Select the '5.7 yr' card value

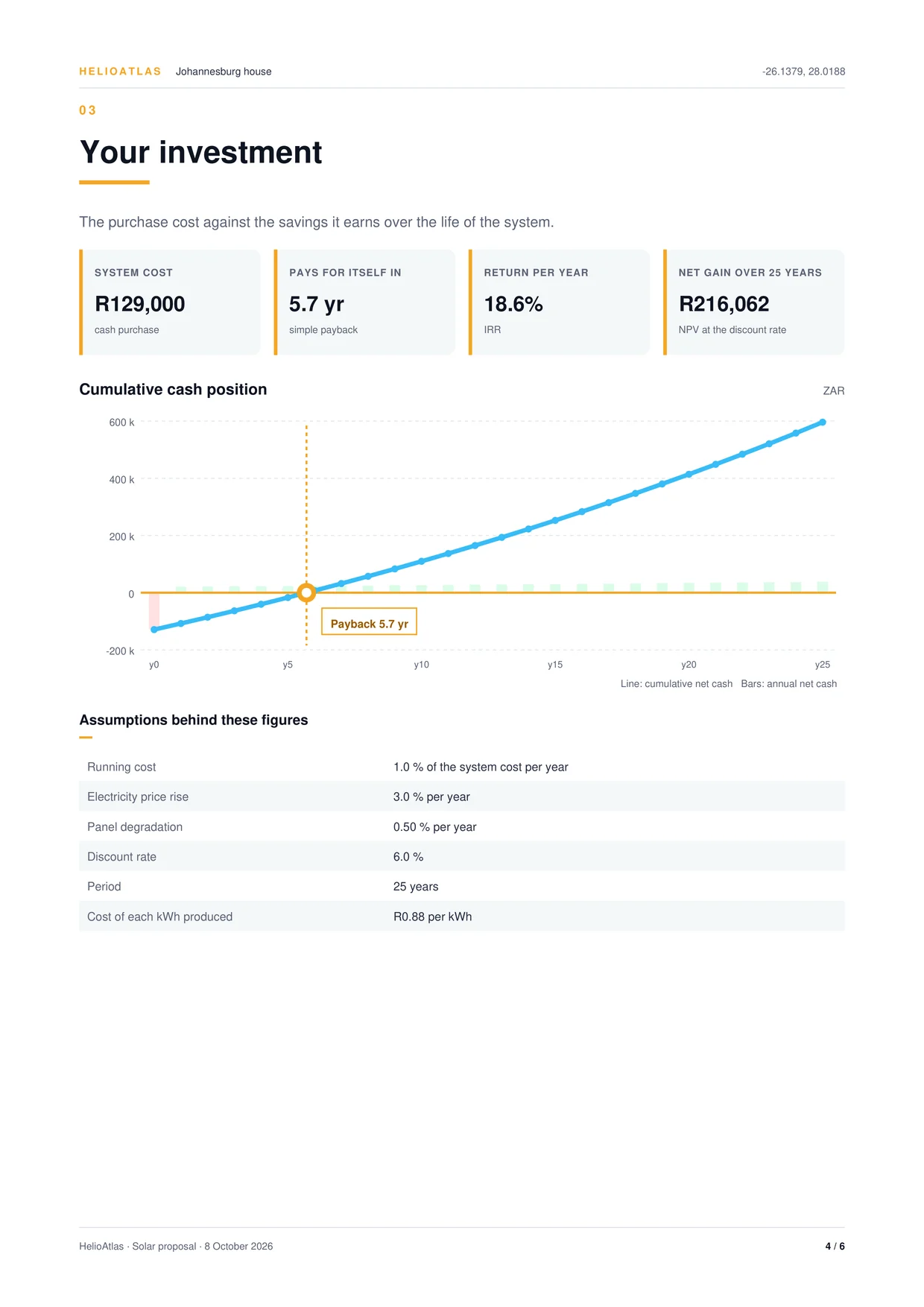(317, 304)
